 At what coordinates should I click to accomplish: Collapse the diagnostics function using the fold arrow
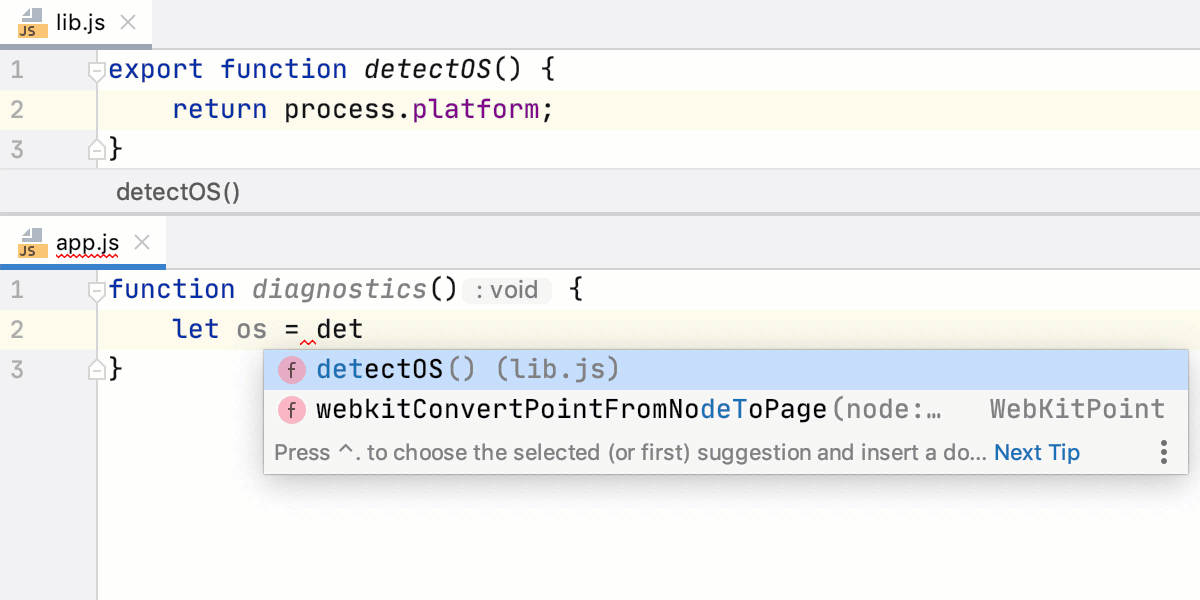pos(96,288)
